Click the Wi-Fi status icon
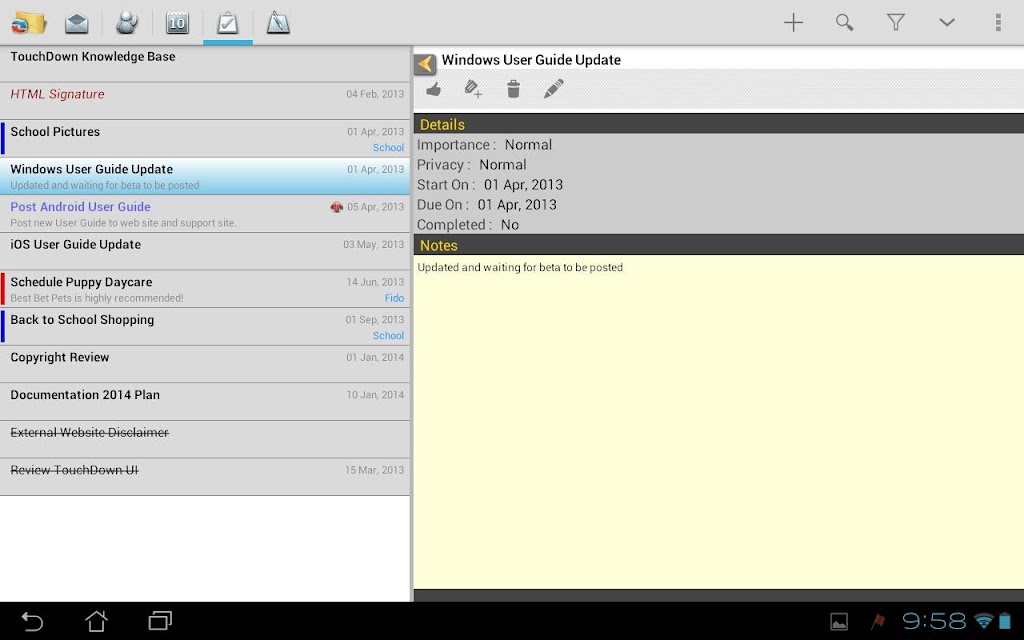Image resolution: width=1024 pixels, height=640 pixels. 983,621
